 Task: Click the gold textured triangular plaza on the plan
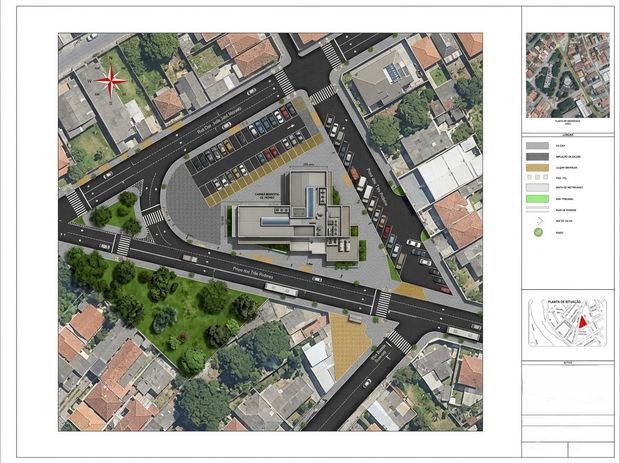pyautogui.click(x=348, y=344)
